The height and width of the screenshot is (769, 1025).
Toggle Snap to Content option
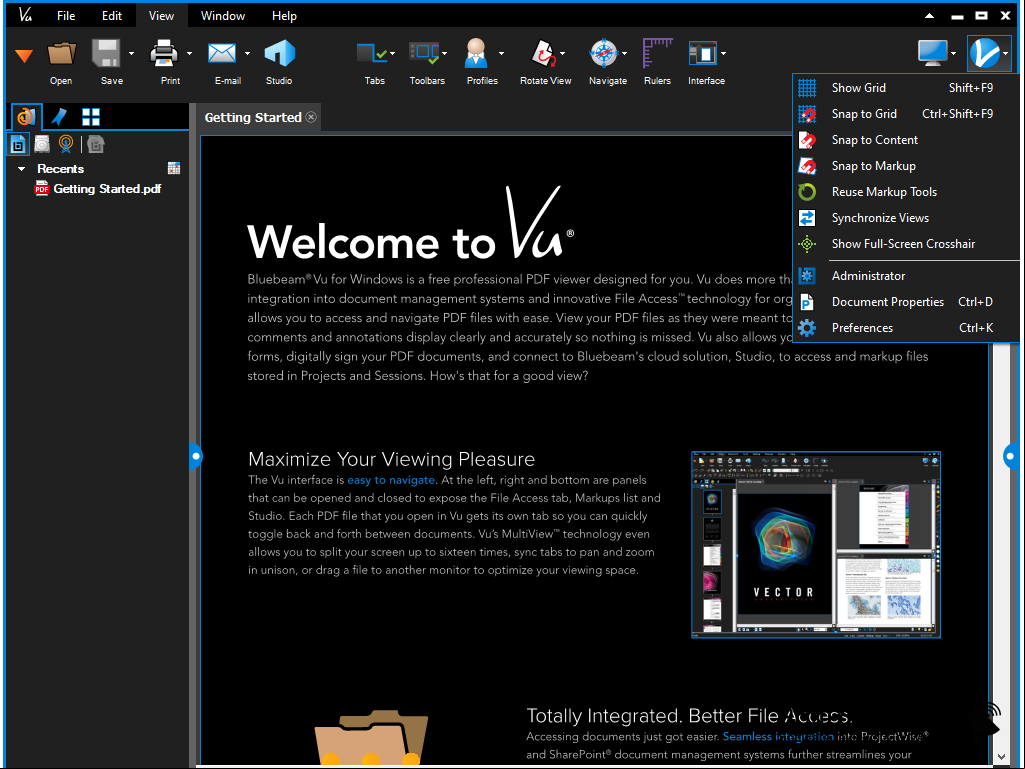tap(906, 140)
